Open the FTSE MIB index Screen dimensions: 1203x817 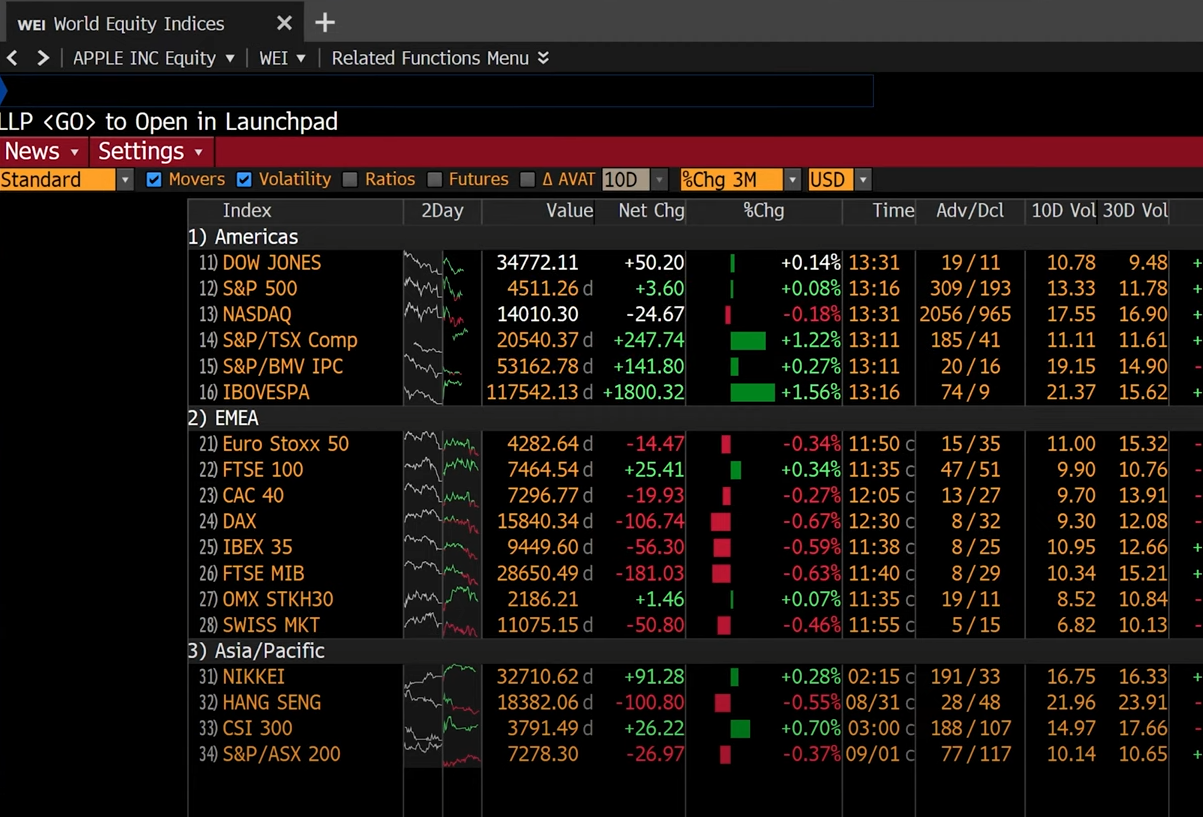(263, 574)
